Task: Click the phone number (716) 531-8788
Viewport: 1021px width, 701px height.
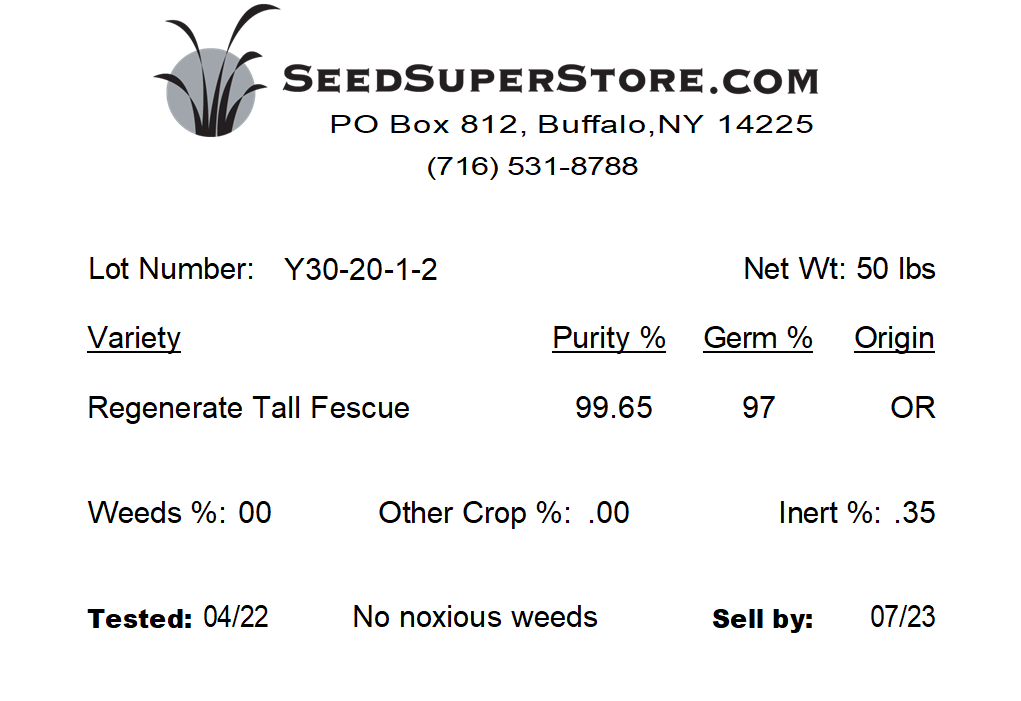Action: [x=533, y=166]
